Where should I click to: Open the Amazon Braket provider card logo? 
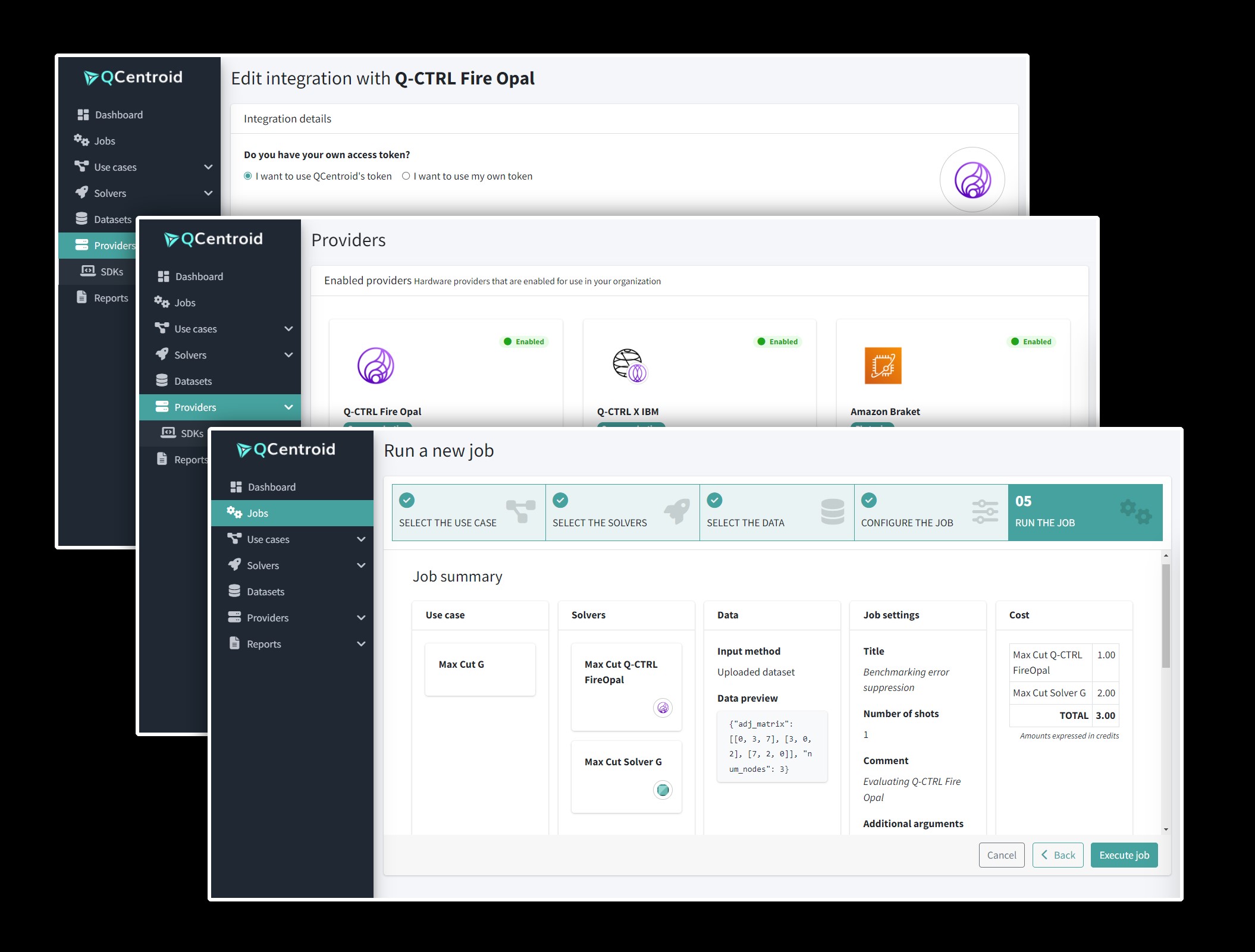tap(883, 366)
